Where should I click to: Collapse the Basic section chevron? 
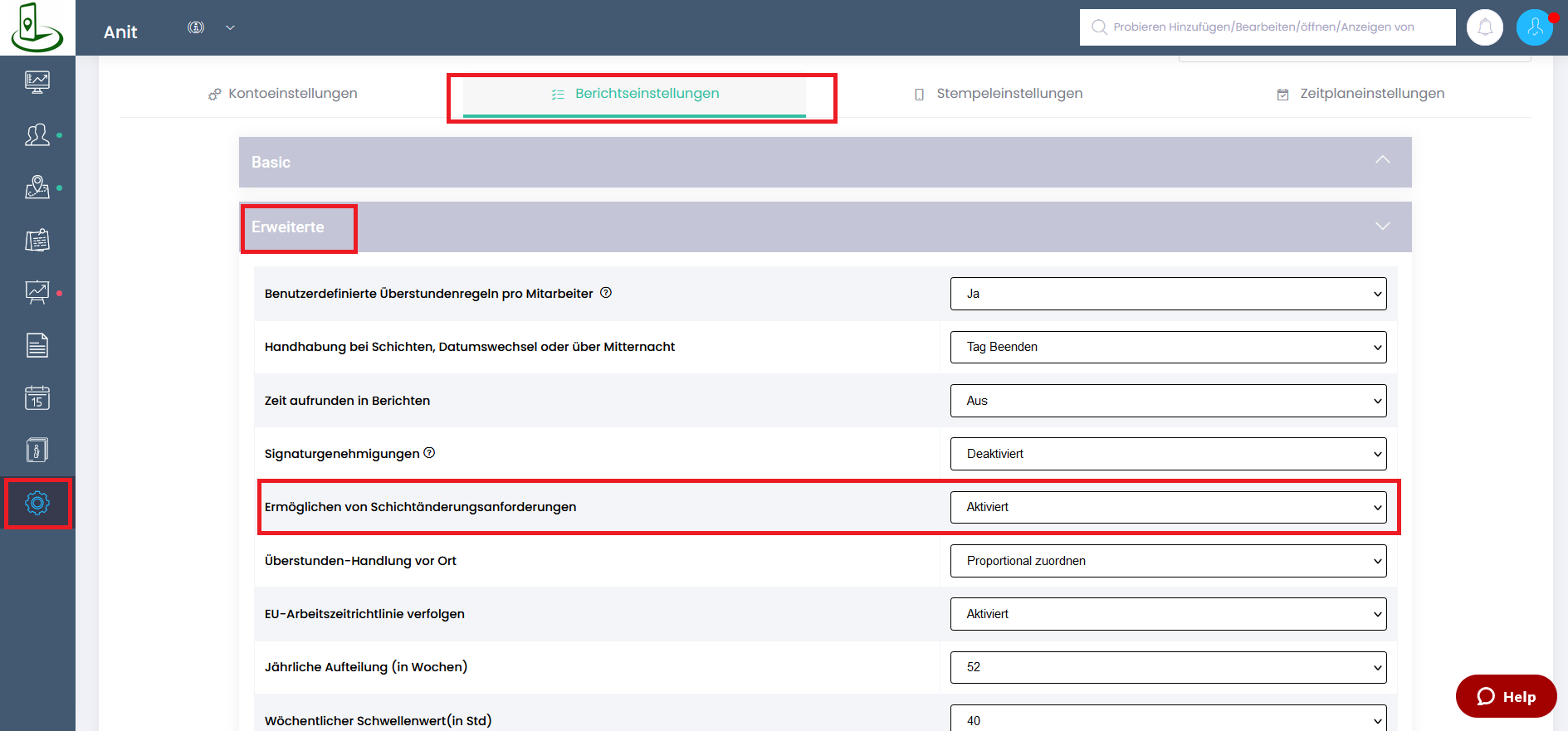1382,160
